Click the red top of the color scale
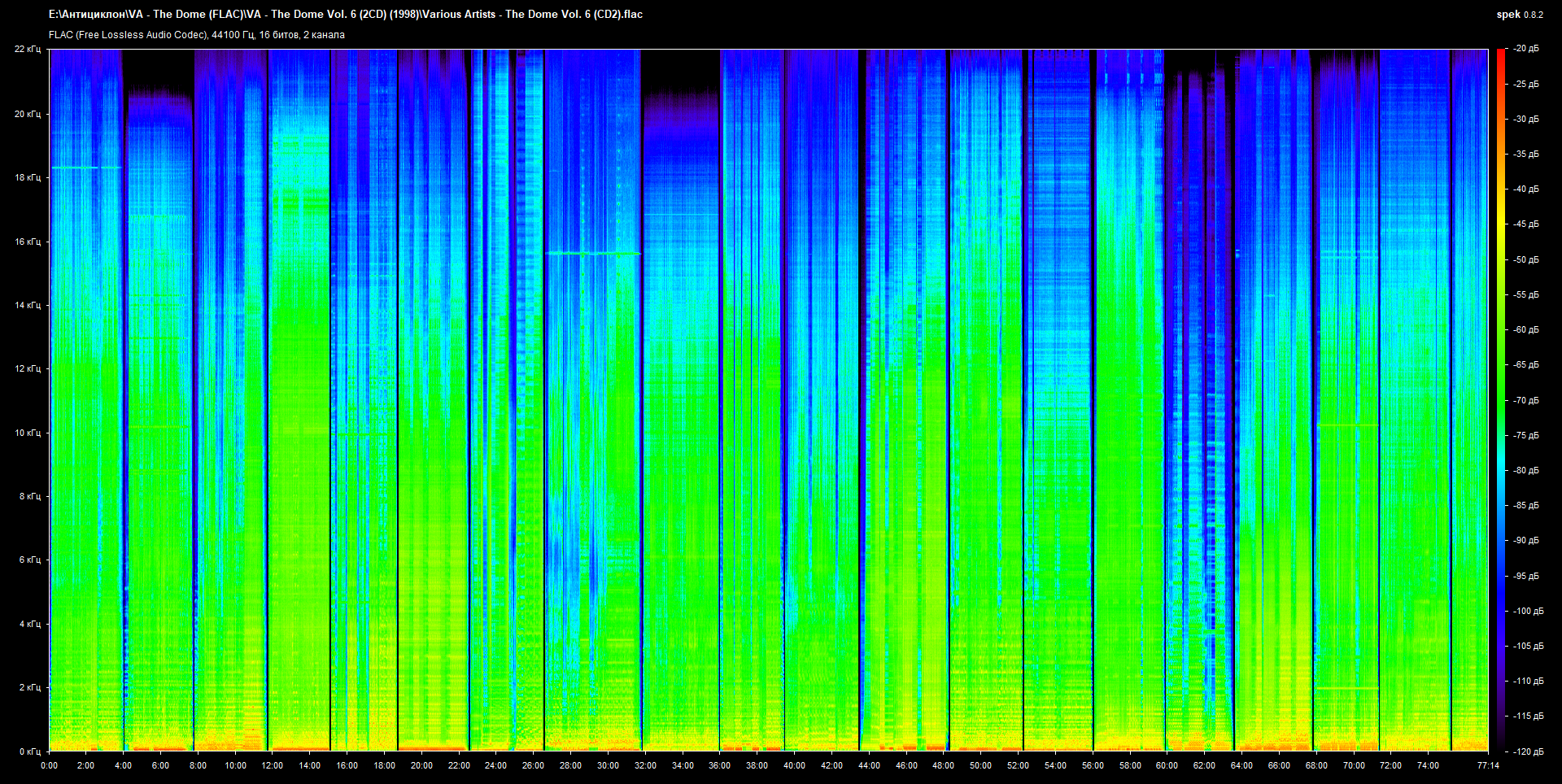 tap(1500, 55)
